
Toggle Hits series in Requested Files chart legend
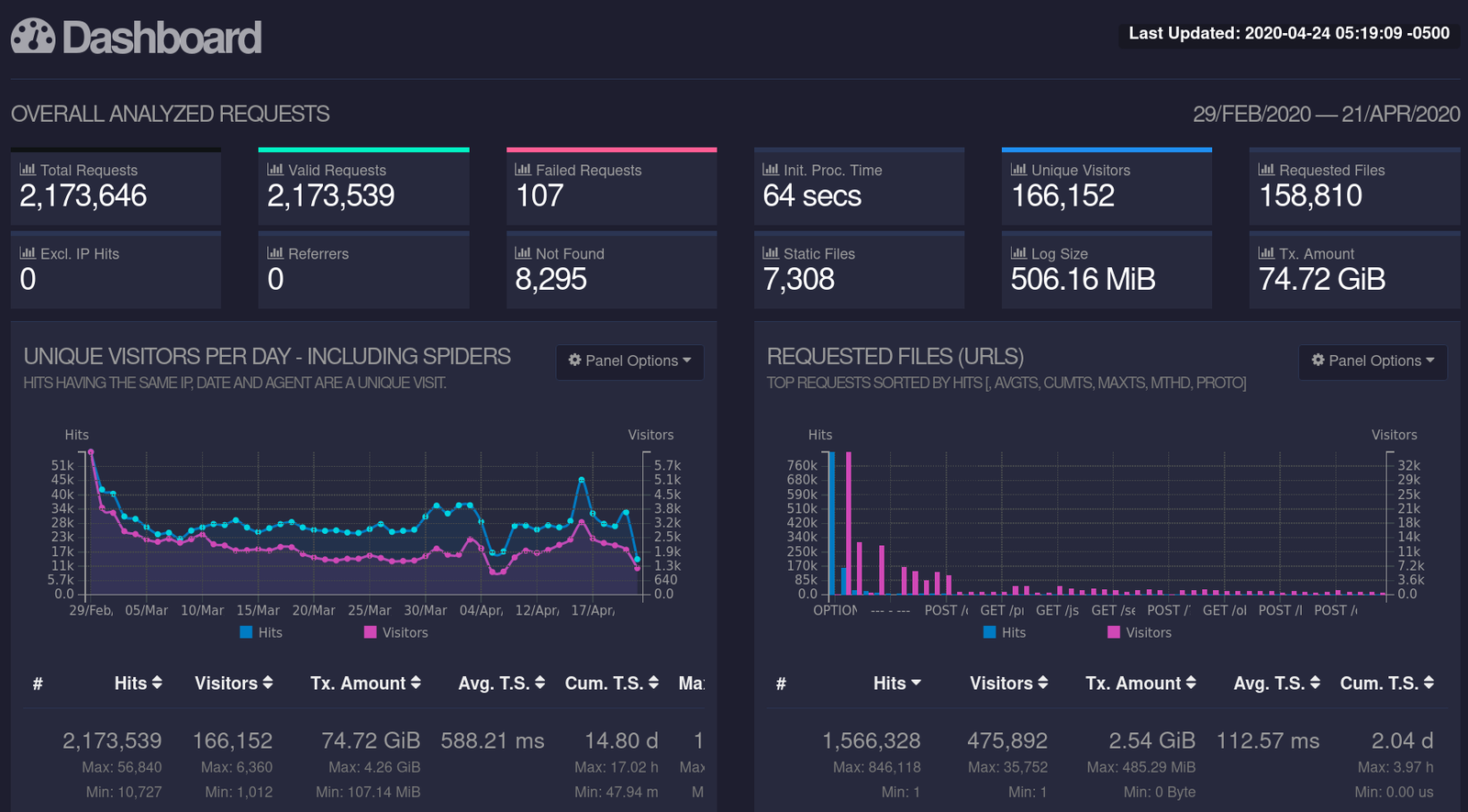(1004, 632)
